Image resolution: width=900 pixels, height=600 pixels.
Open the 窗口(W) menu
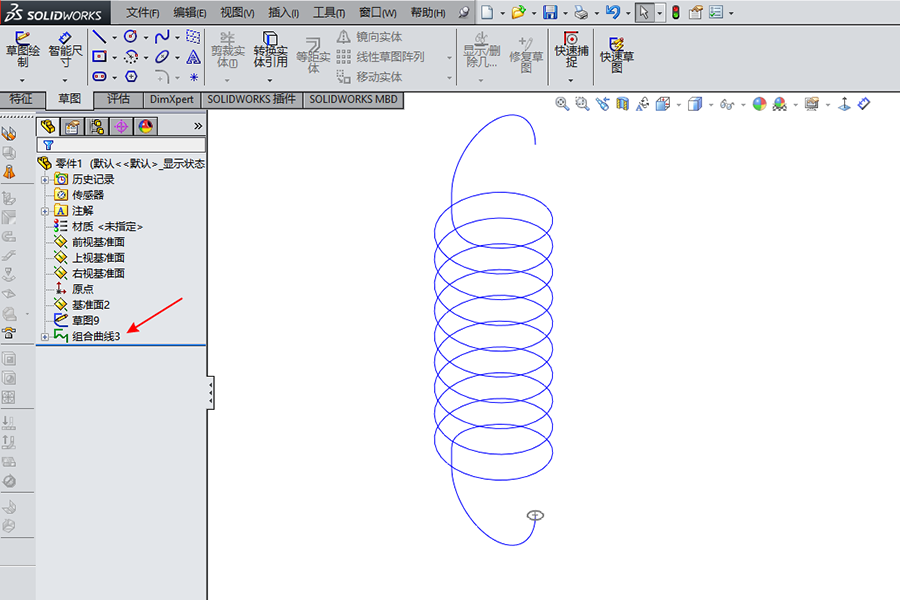pyautogui.click(x=377, y=12)
